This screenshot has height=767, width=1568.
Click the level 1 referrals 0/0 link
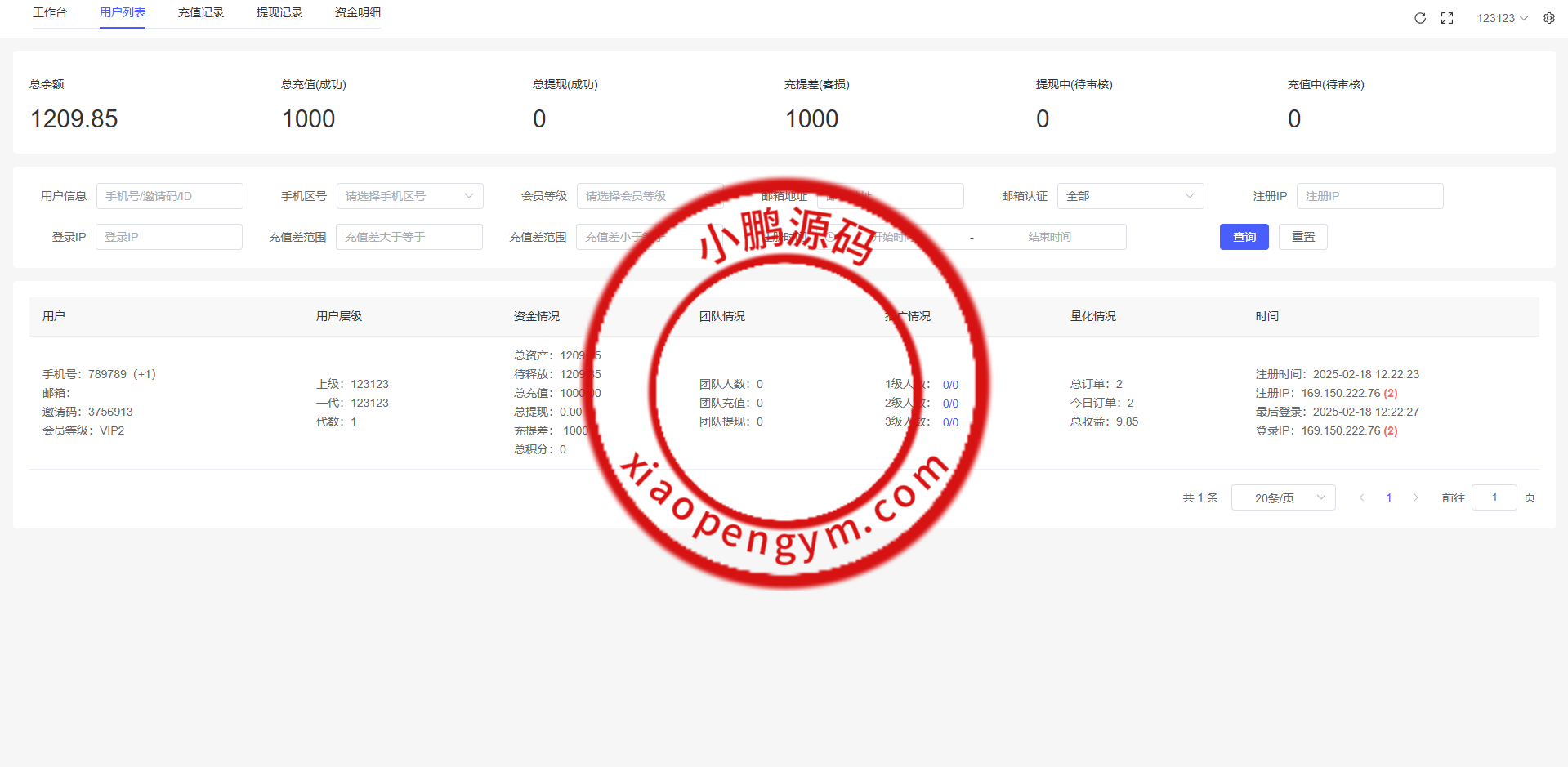pyautogui.click(x=950, y=385)
